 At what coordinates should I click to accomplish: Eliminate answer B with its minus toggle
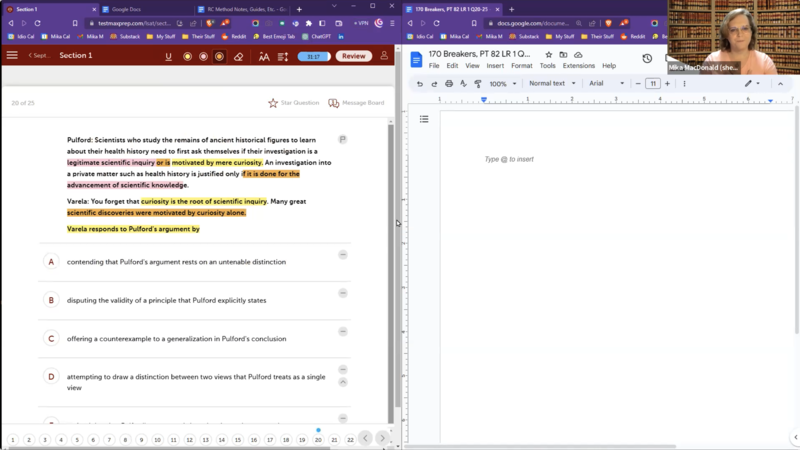[343, 293]
